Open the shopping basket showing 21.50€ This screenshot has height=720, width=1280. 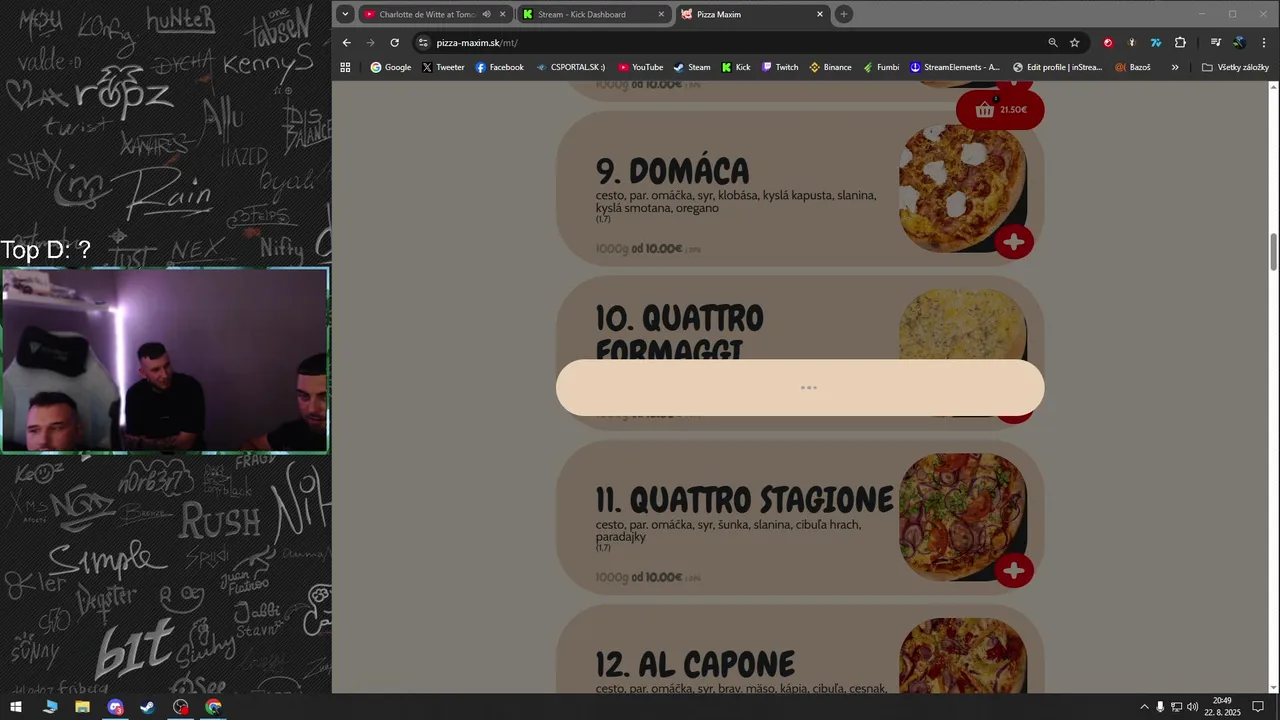tap(1000, 110)
